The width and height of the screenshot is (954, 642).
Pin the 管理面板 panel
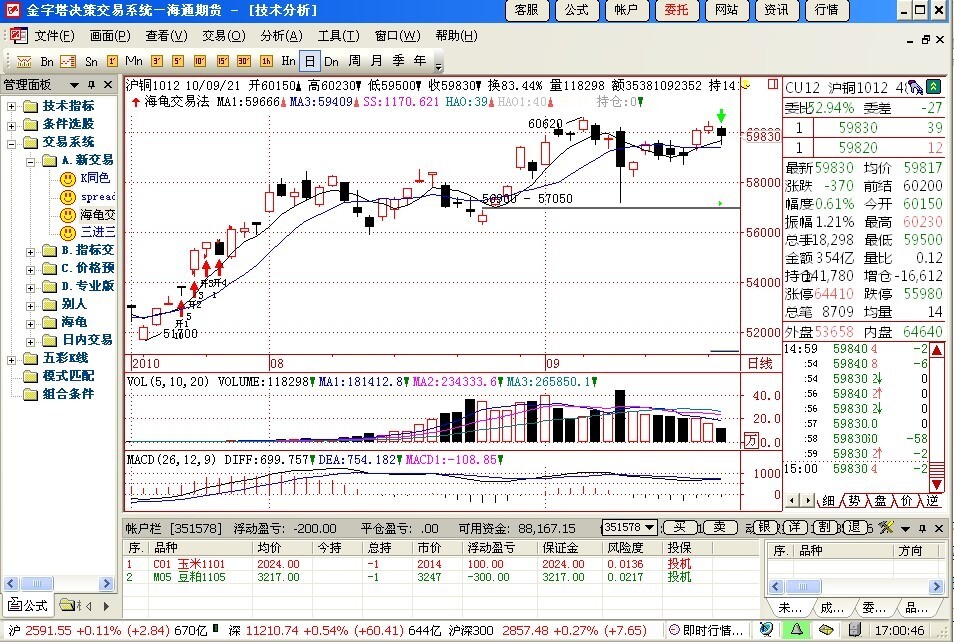(x=92, y=85)
